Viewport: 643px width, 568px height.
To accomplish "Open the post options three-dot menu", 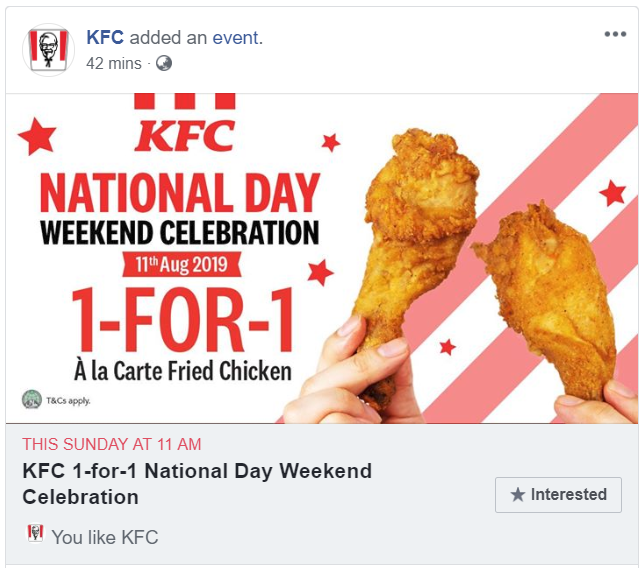I will 615,34.
